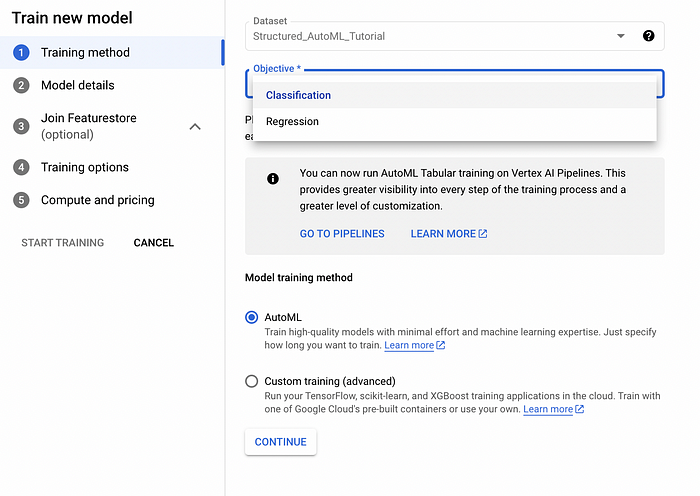Choose Regression from the Objective list

pos(454,121)
